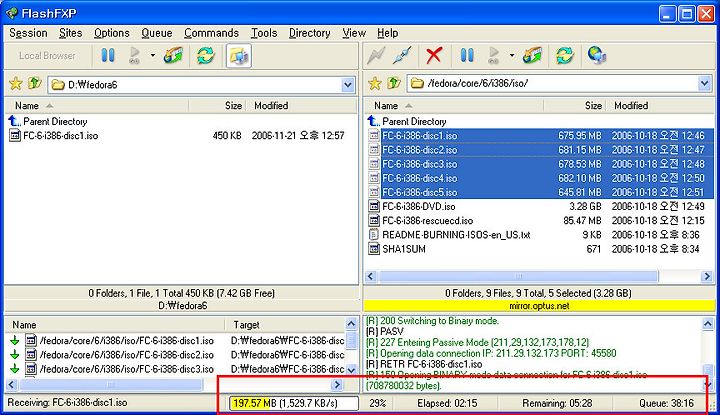Viewport: 720px width, 415px height.
Task: Refresh the remote directory listing
Action: 565,56
